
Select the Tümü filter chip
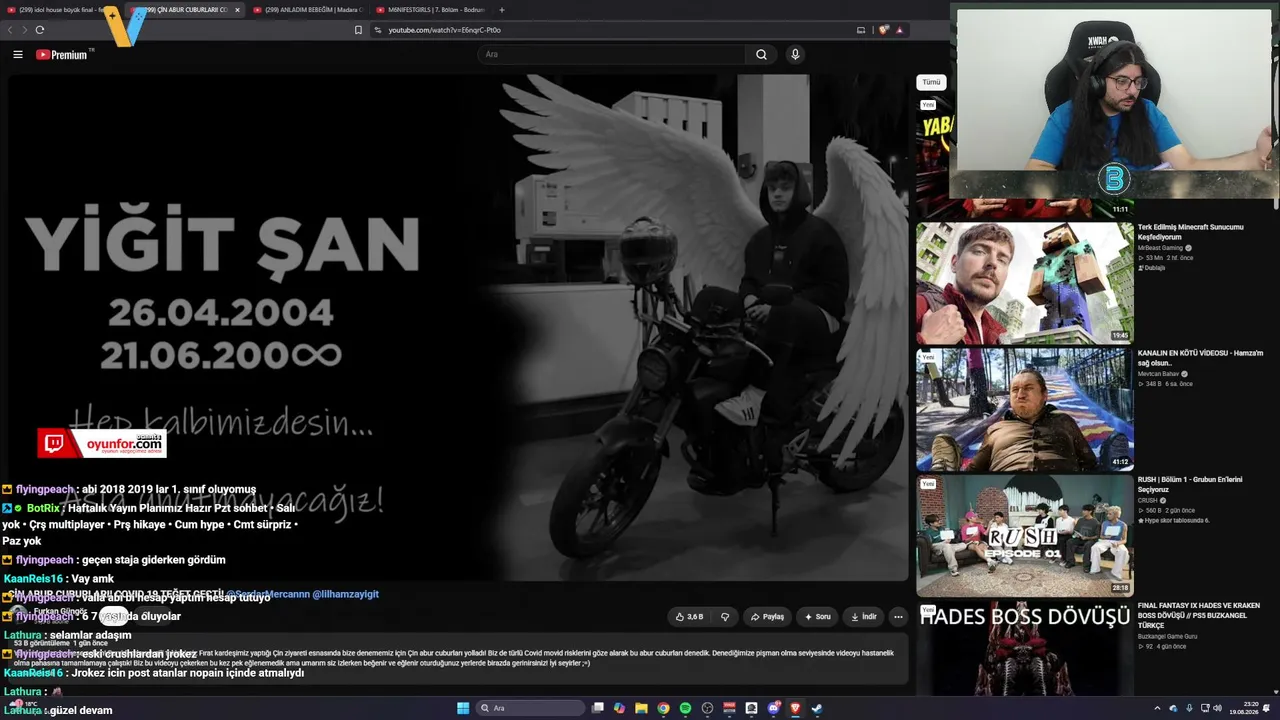[x=931, y=82]
